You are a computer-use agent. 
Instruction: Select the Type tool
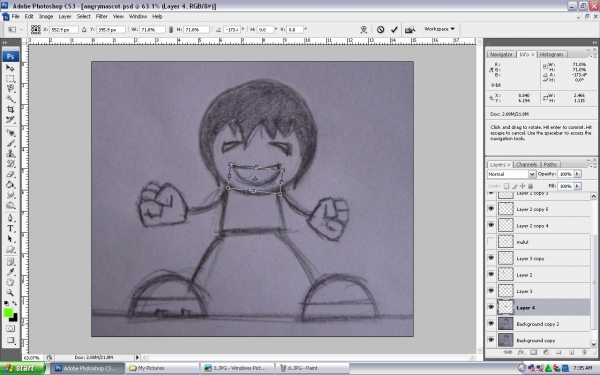tap(10, 229)
